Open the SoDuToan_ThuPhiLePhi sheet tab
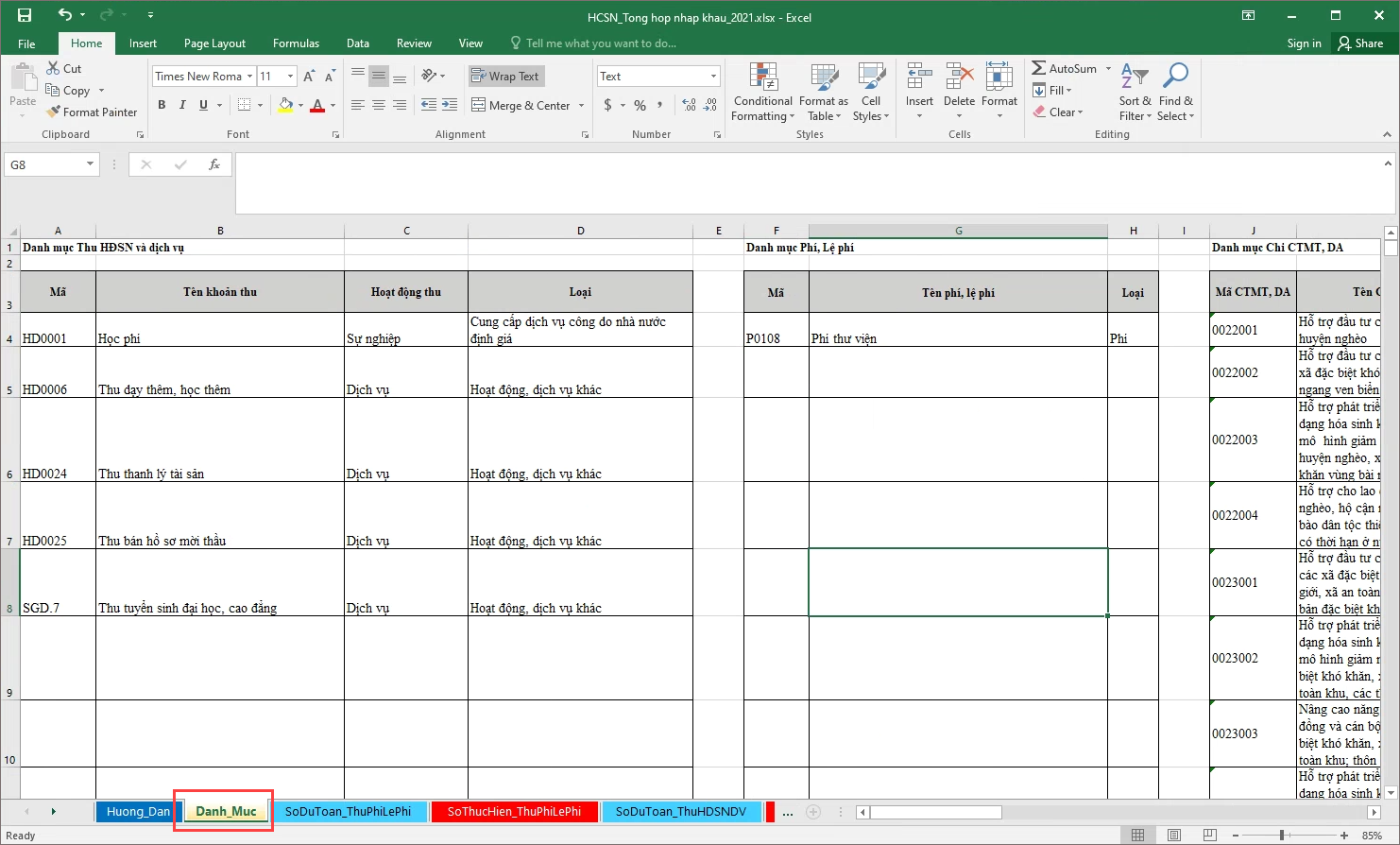The image size is (1400, 845). (x=348, y=811)
